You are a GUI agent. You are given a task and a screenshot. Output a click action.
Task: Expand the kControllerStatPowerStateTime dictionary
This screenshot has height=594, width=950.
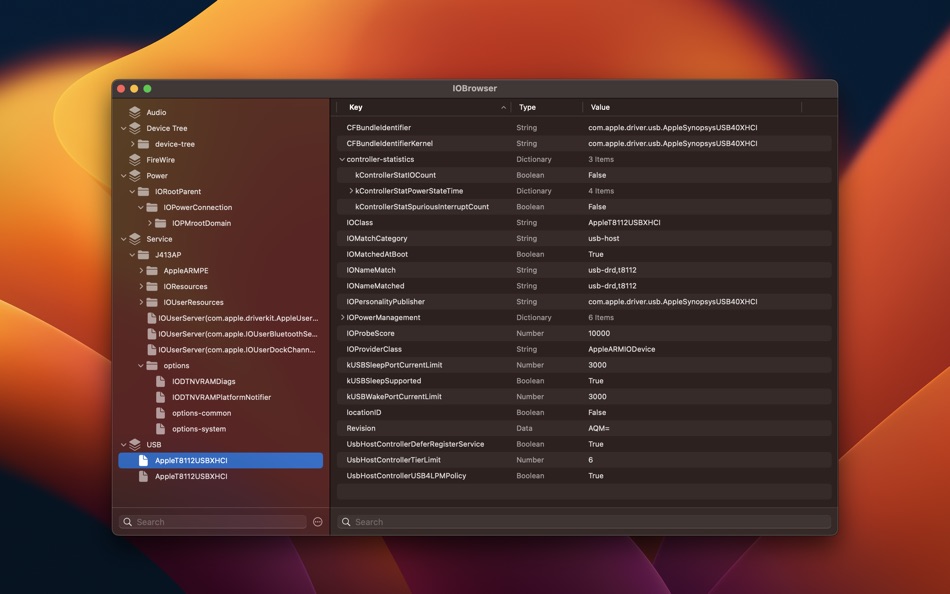click(351, 191)
